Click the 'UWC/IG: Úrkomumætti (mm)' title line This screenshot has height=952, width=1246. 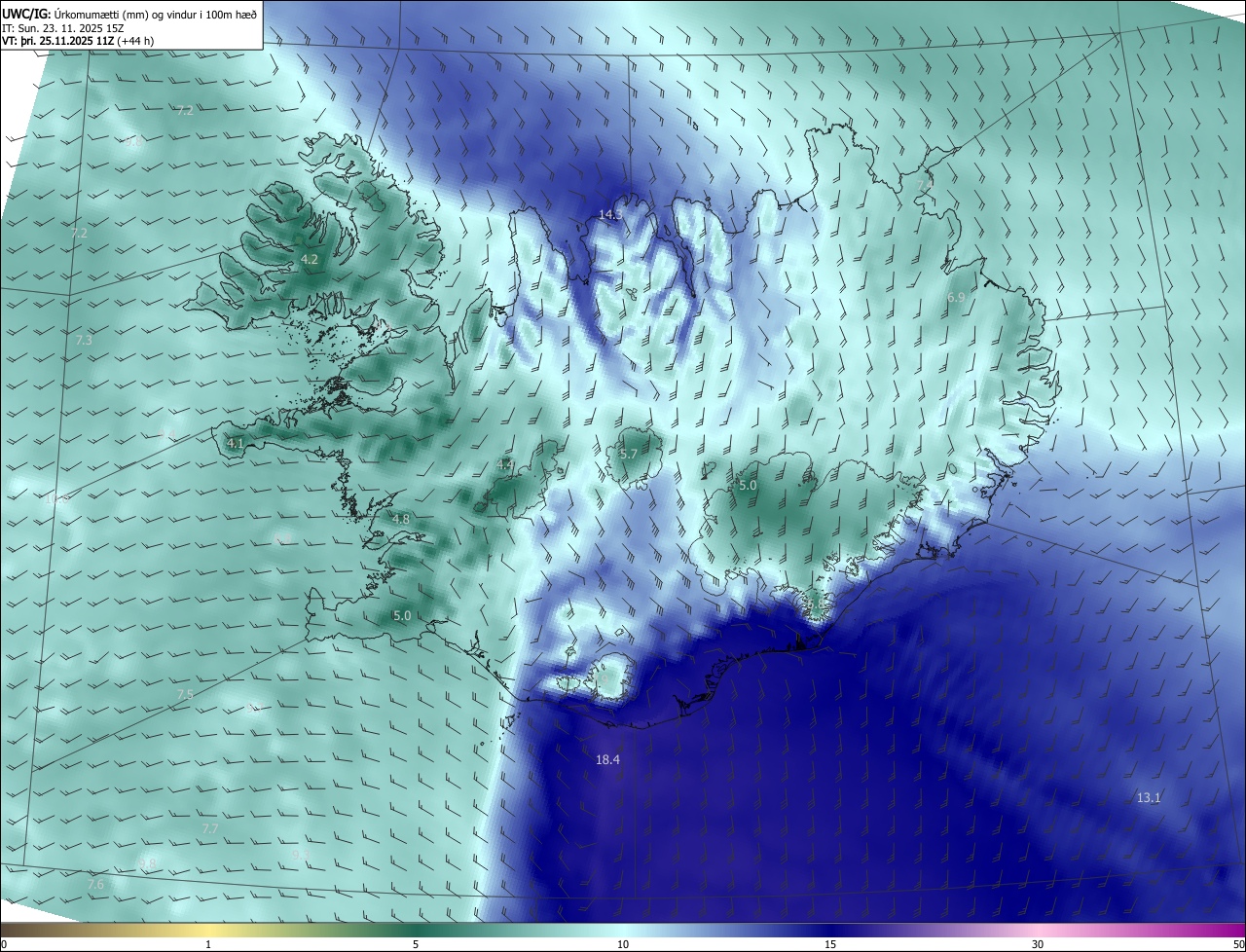(129, 14)
